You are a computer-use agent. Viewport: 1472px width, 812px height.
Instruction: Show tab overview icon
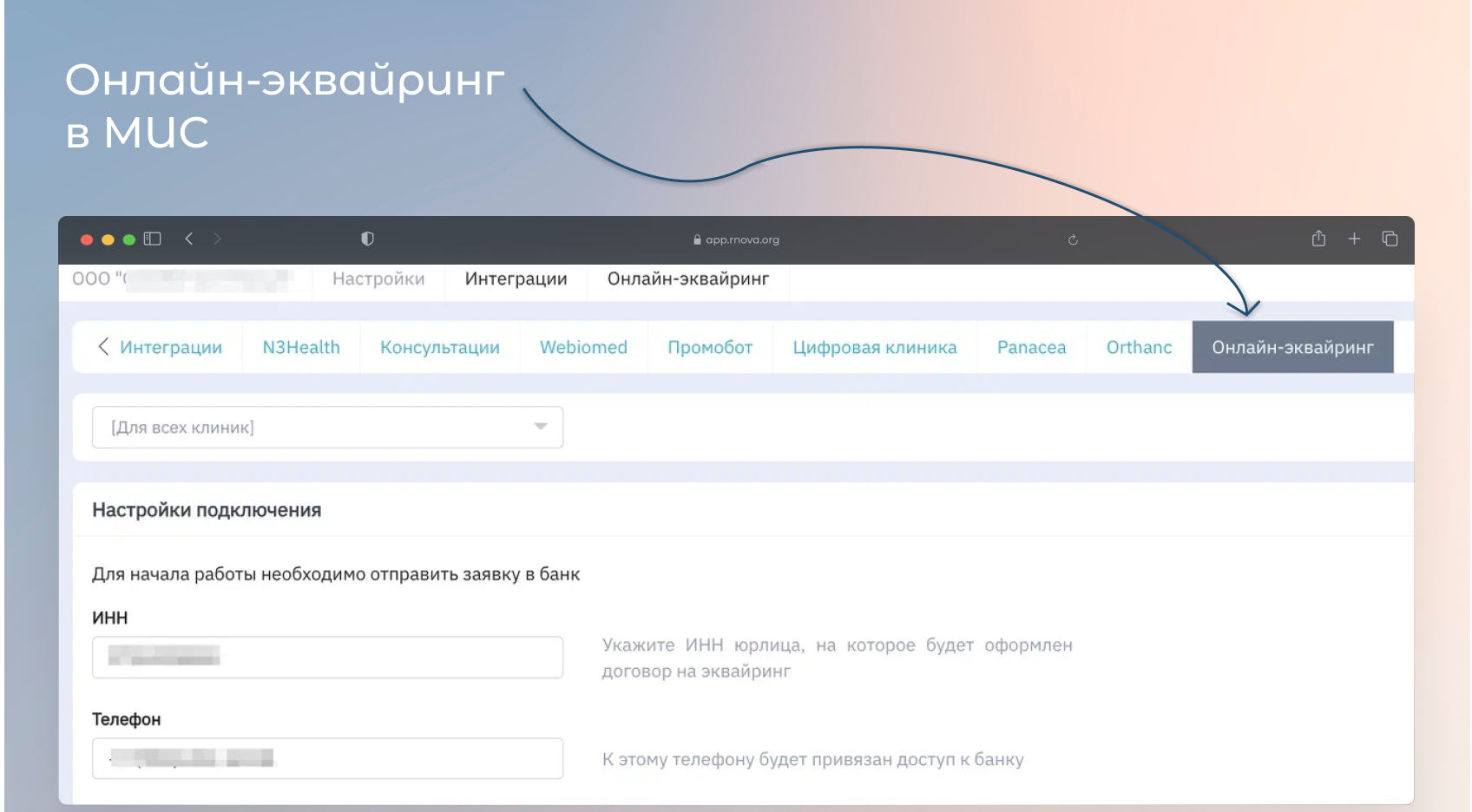coord(1390,239)
